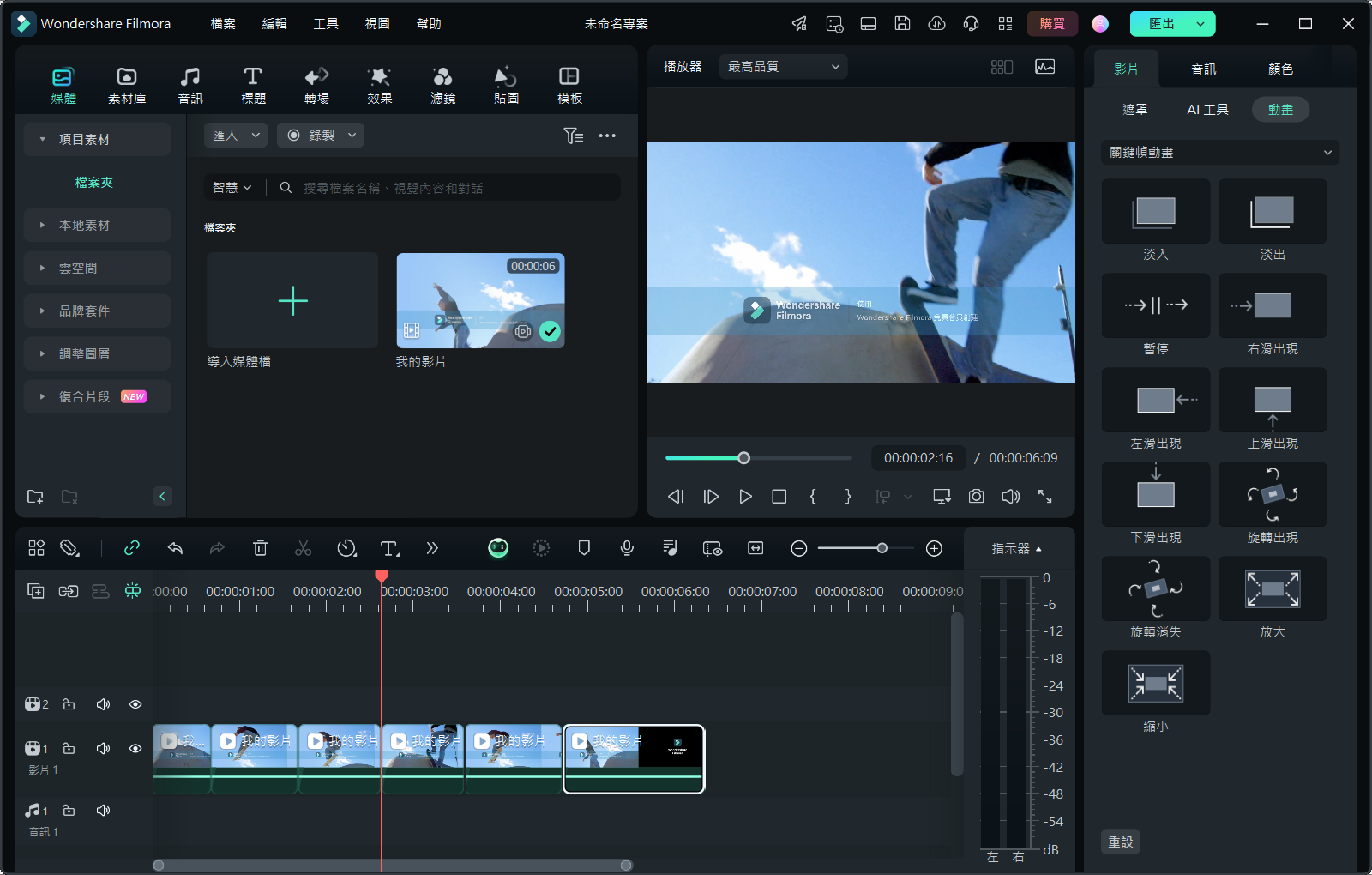This screenshot has height=875, width=1372.
Task: Click the 購買 purchase button
Action: pyautogui.click(x=1052, y=24)
